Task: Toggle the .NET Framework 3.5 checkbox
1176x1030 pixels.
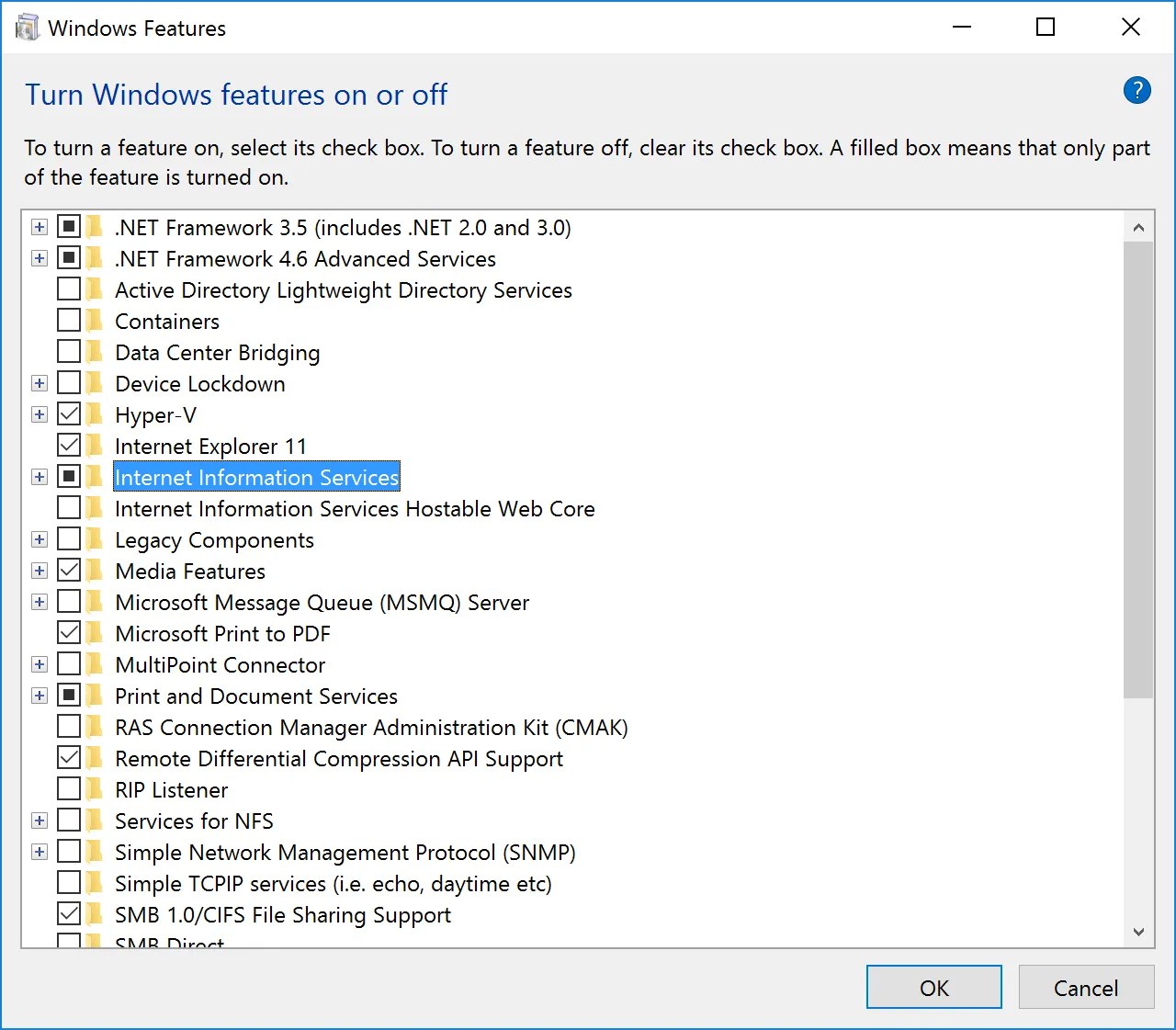Action: pos(69,226)
